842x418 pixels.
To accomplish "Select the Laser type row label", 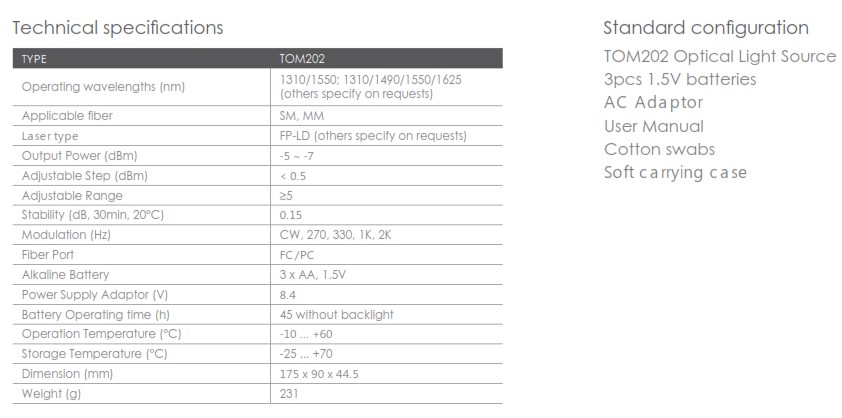I will (50, 136).
